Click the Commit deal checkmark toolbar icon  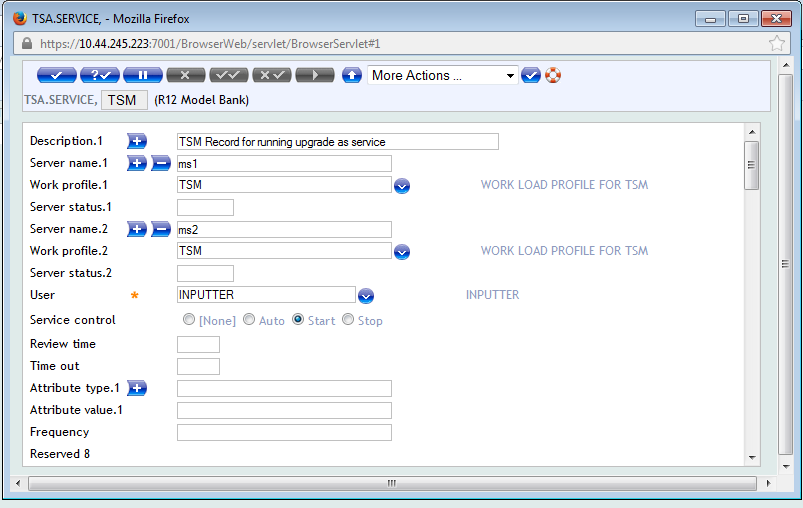[x=57, y=75]
